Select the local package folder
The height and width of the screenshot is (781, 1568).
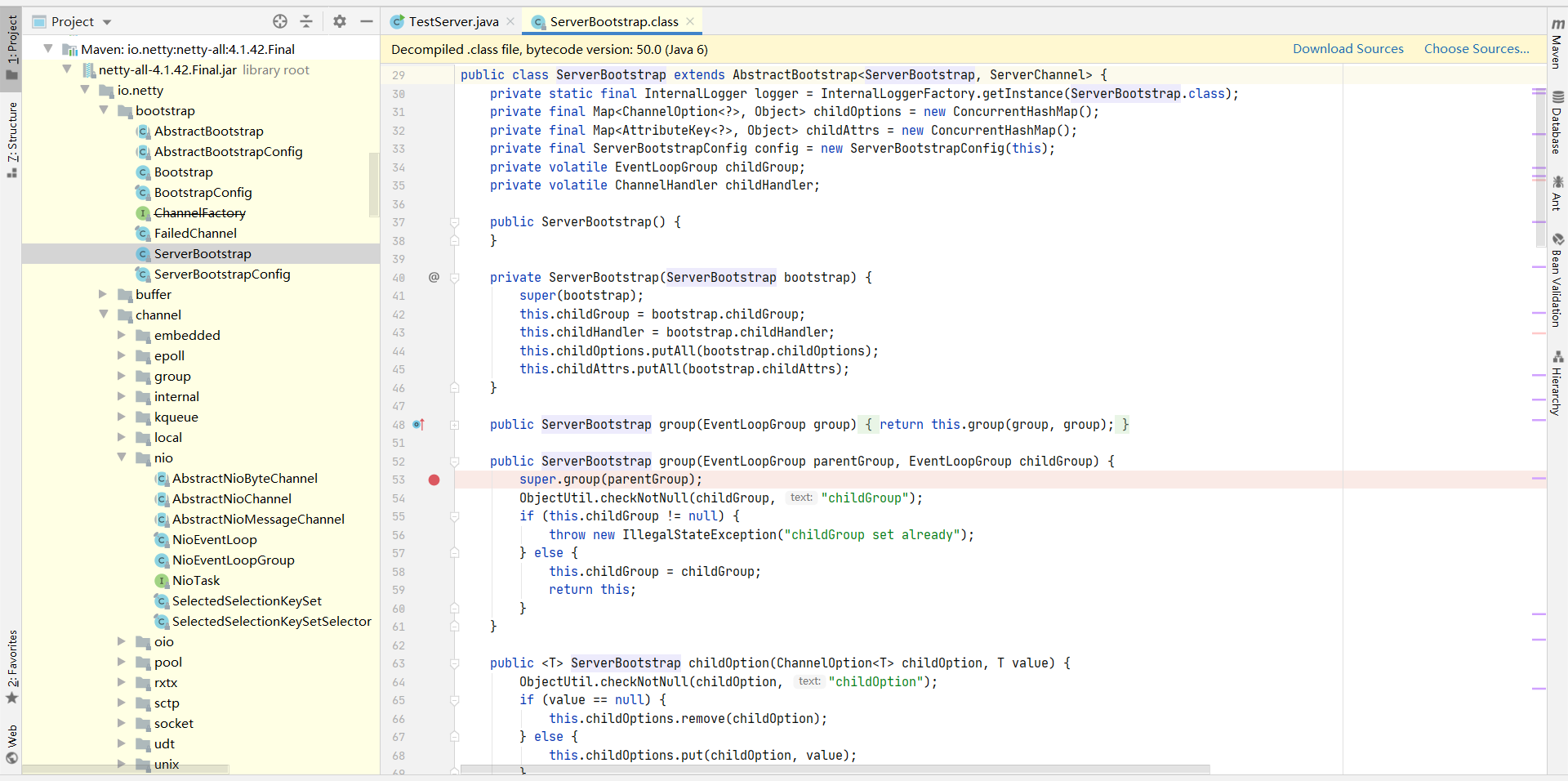click(x=167, y=438)
